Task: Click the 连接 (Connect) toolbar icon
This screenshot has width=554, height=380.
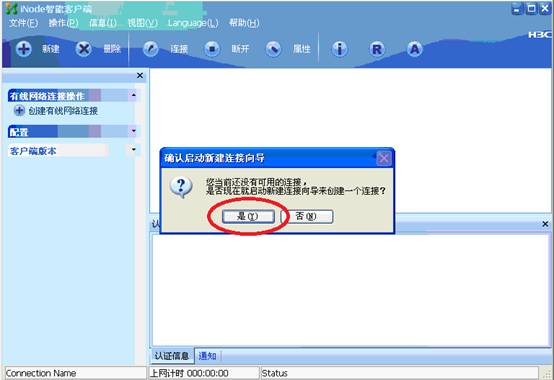Action: [x=151, y=49]
